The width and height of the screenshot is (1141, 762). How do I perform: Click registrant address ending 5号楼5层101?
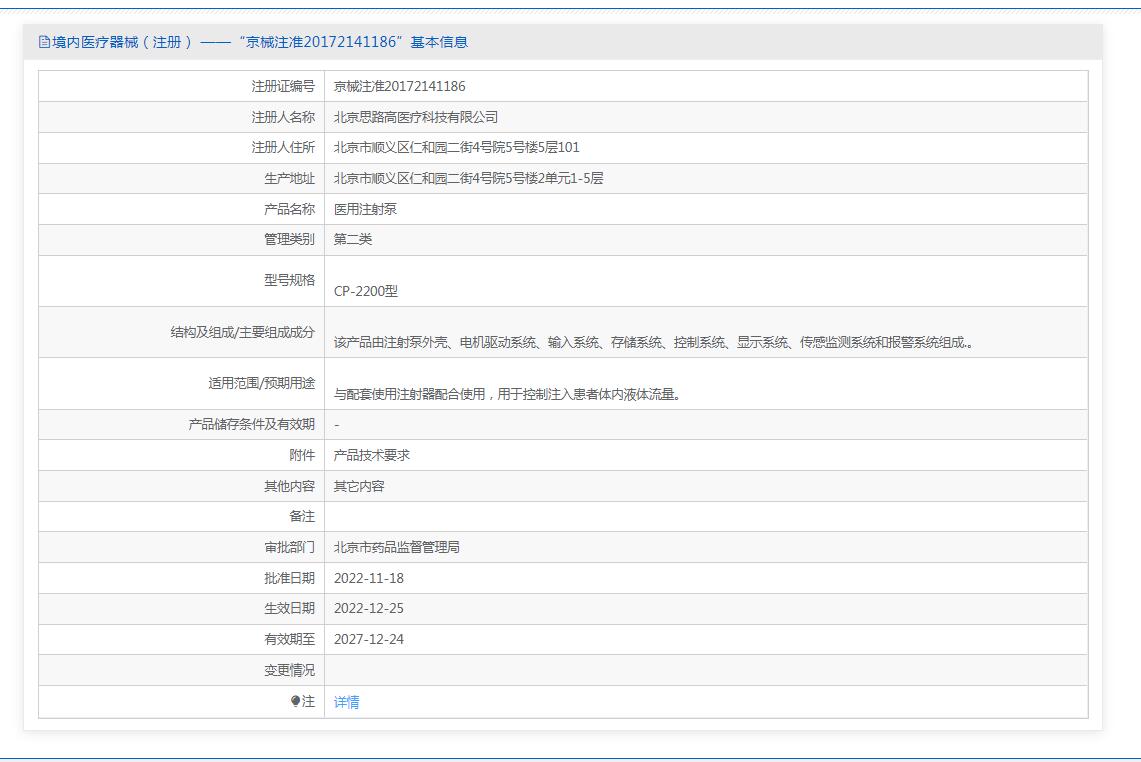[456, 148]
